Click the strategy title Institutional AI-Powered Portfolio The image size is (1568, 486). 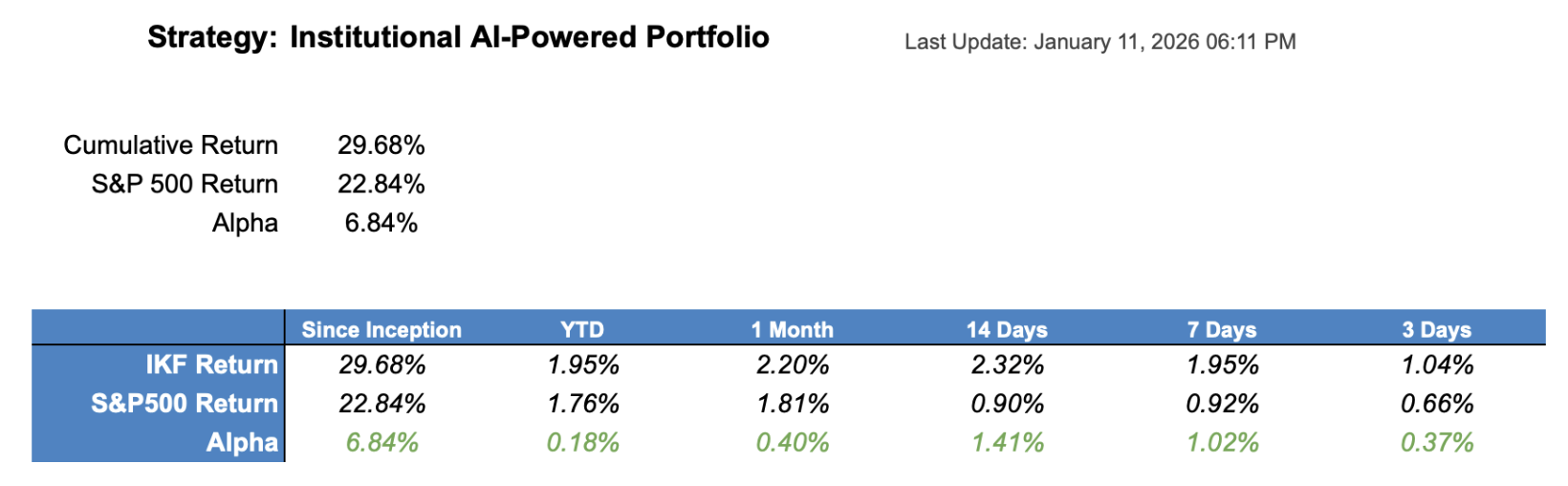coord(530,37)
